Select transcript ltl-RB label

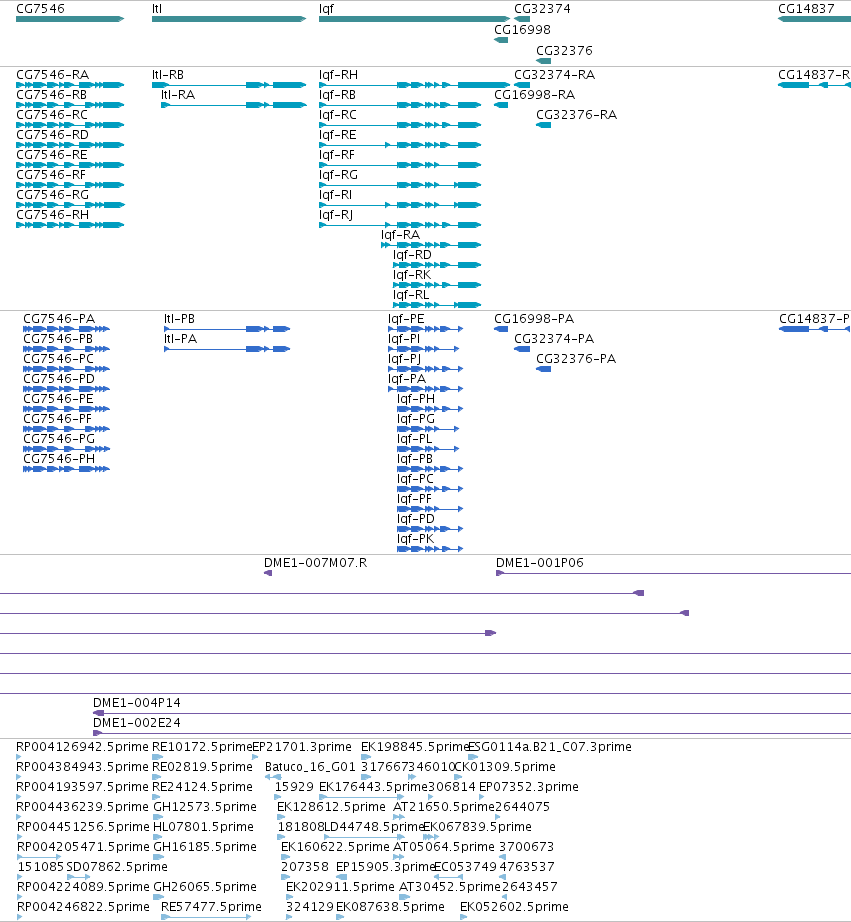168,75
